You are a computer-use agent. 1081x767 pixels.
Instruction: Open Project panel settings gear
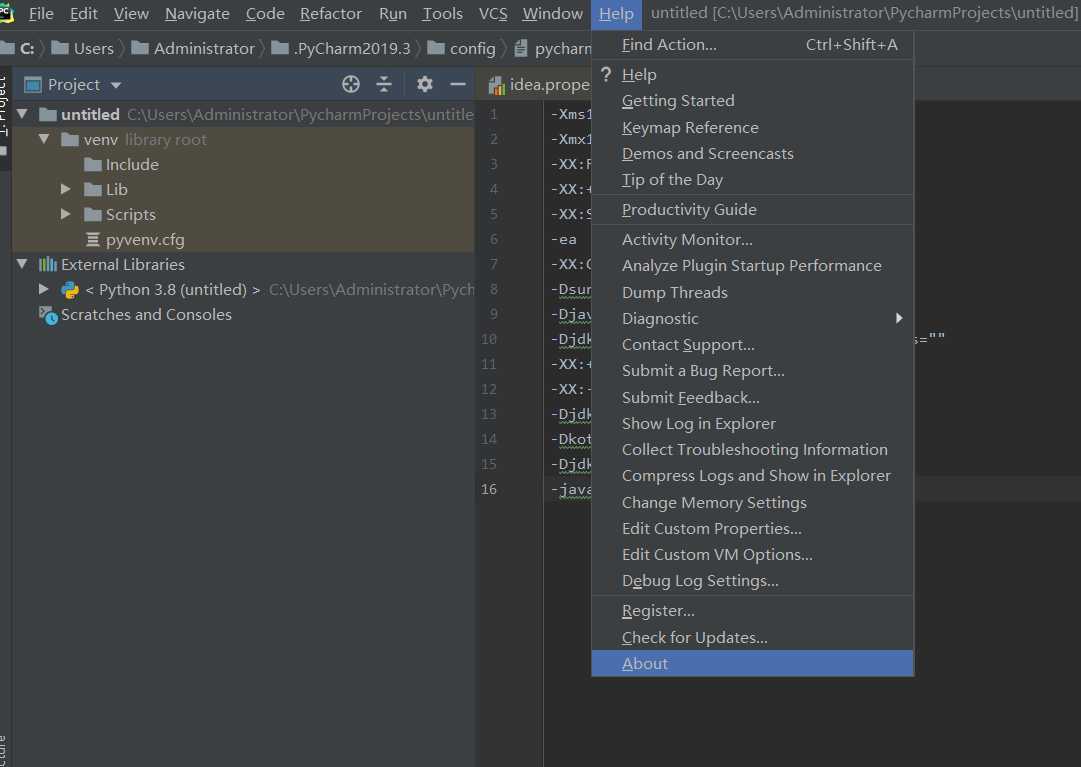[425, 85]
